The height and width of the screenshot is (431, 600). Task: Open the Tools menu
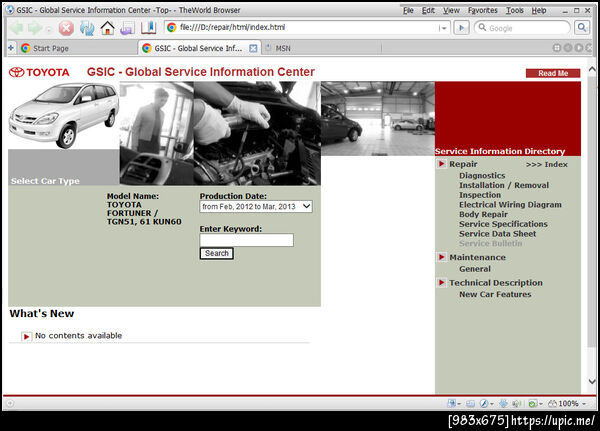(514, 10)
